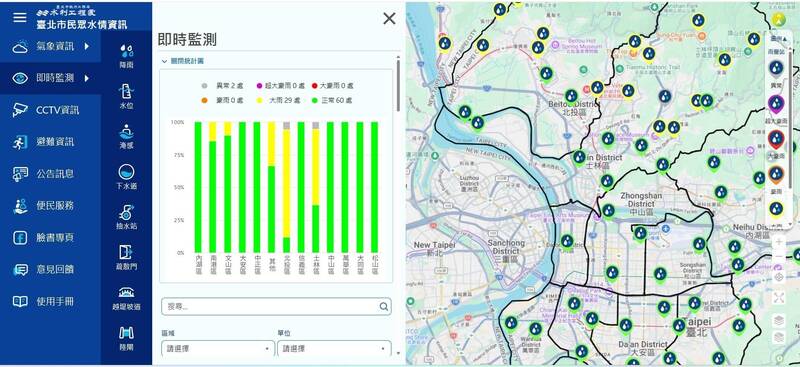Open the 下水道 sewer monitoring icon
Screen dimensions: 800x367
127,177
